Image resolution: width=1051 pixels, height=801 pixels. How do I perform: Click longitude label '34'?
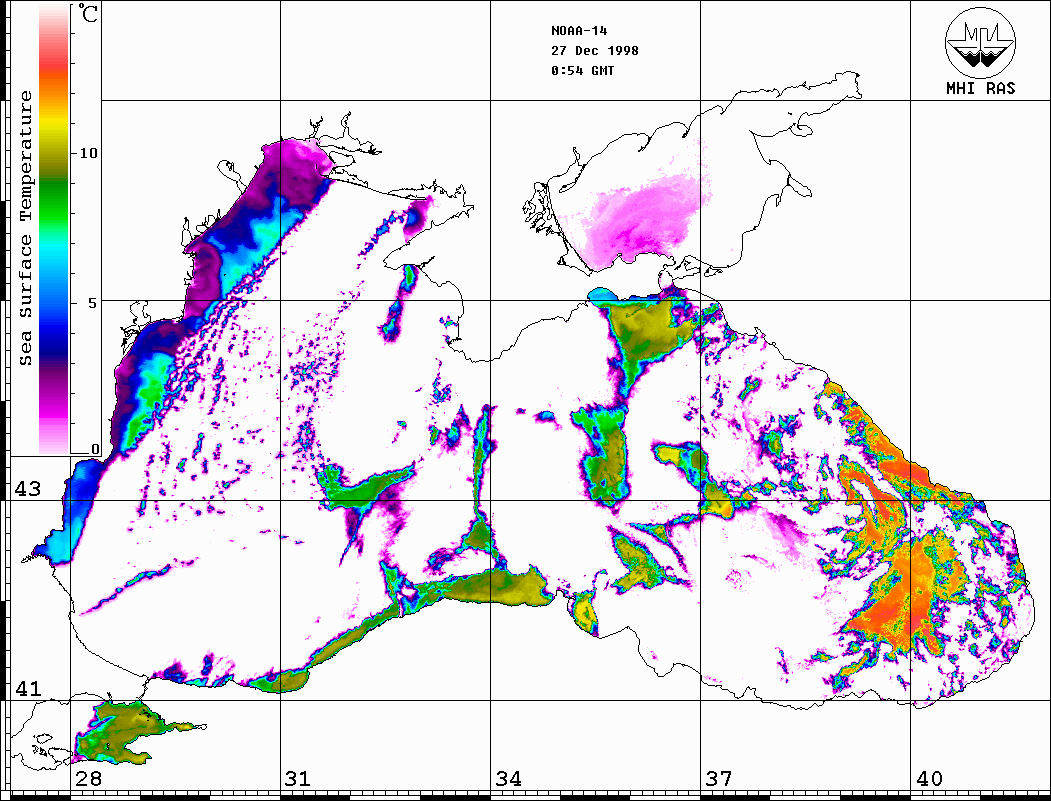click(508, 778)
